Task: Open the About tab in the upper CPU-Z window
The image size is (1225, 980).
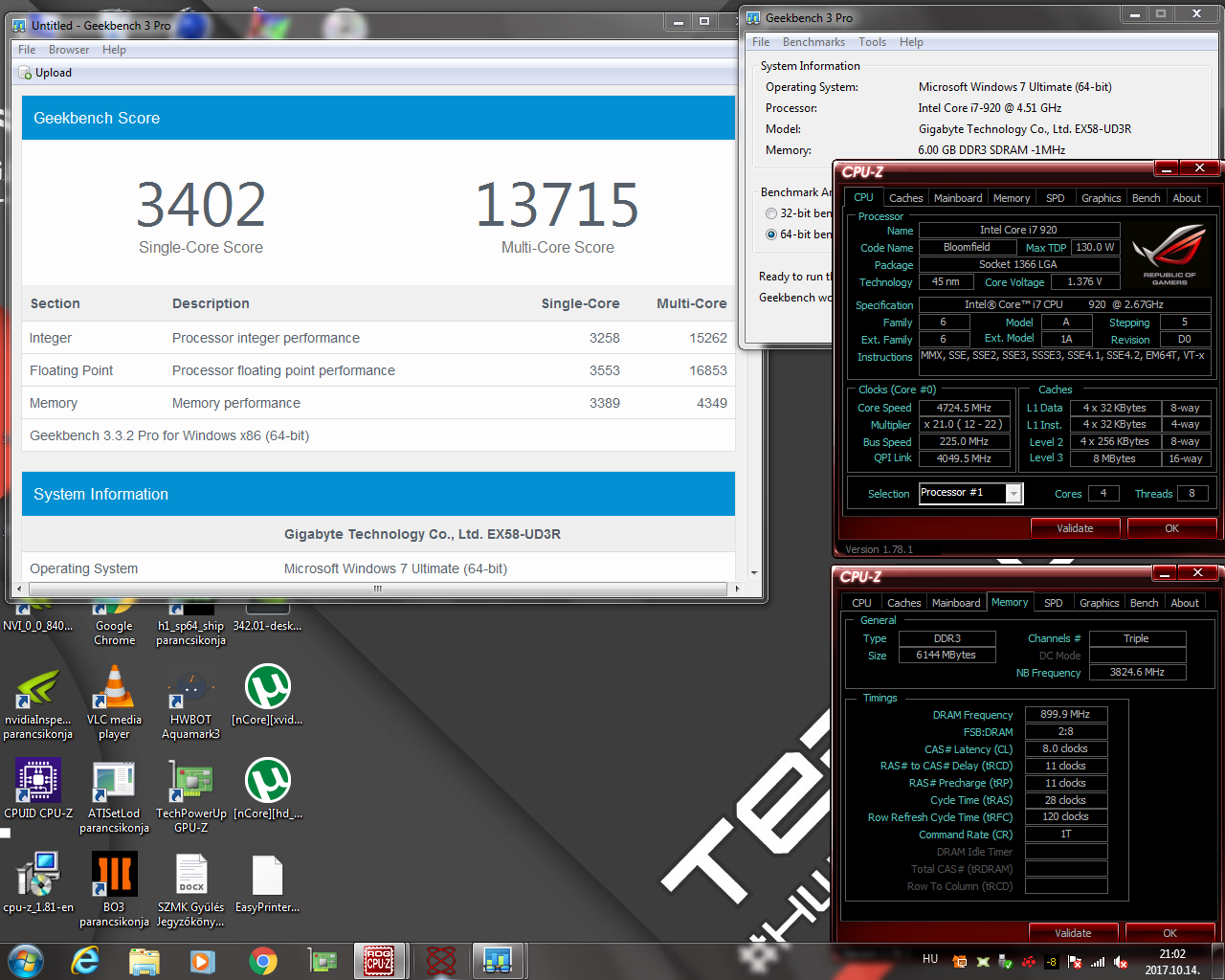Action: point(1187,198)
